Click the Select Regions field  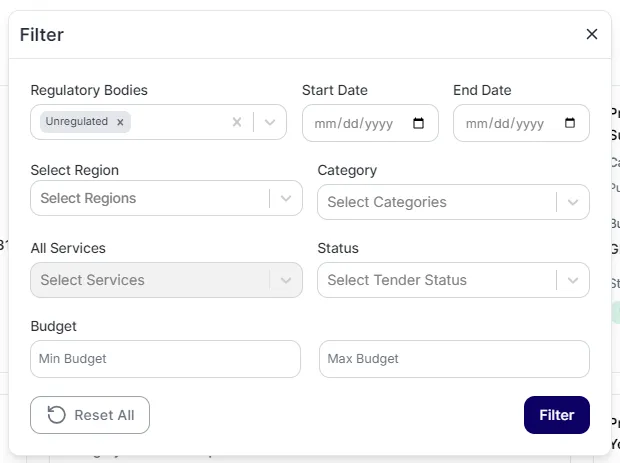[x=150, y=198]
